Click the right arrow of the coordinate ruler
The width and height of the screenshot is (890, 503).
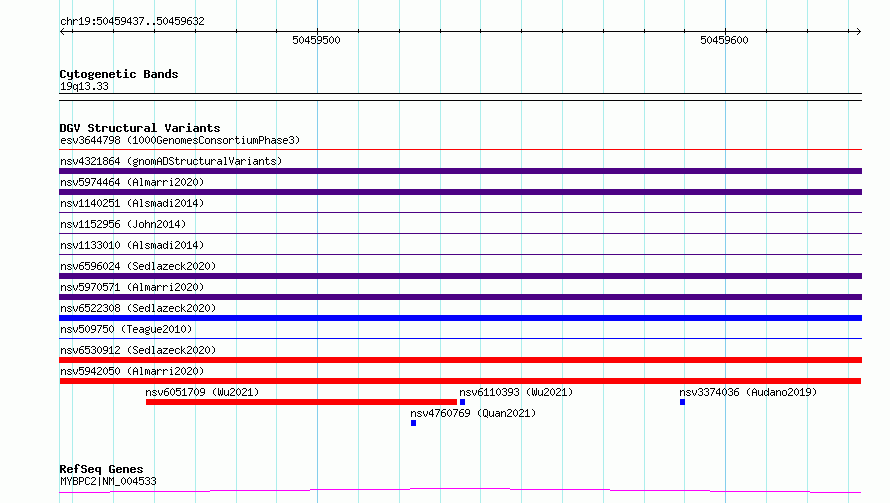858,31
